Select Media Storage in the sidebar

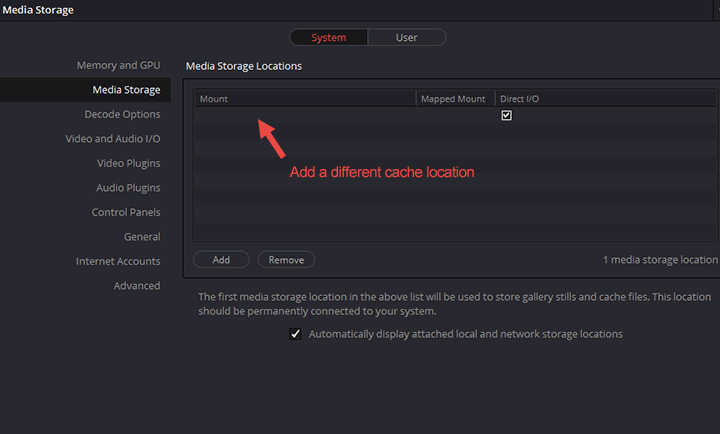(x=126, y=90)
